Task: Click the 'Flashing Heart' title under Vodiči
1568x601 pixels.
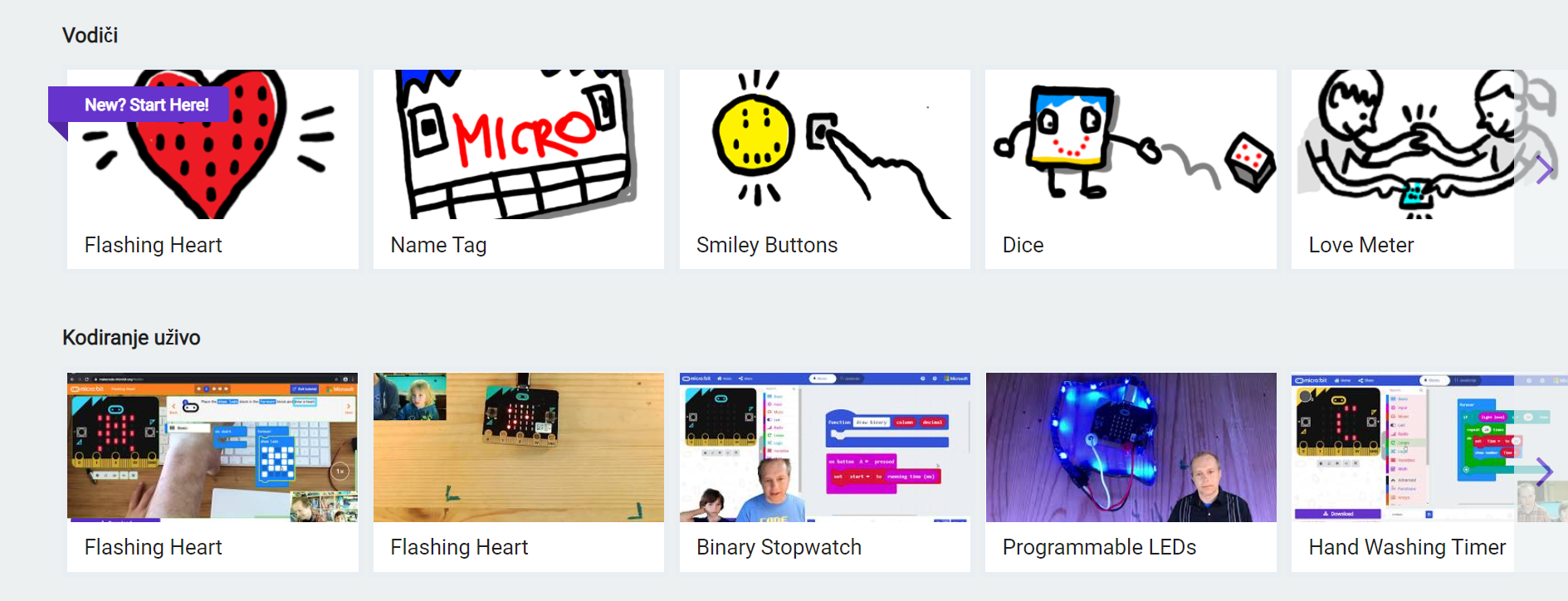Action: (x=154, y=245)
